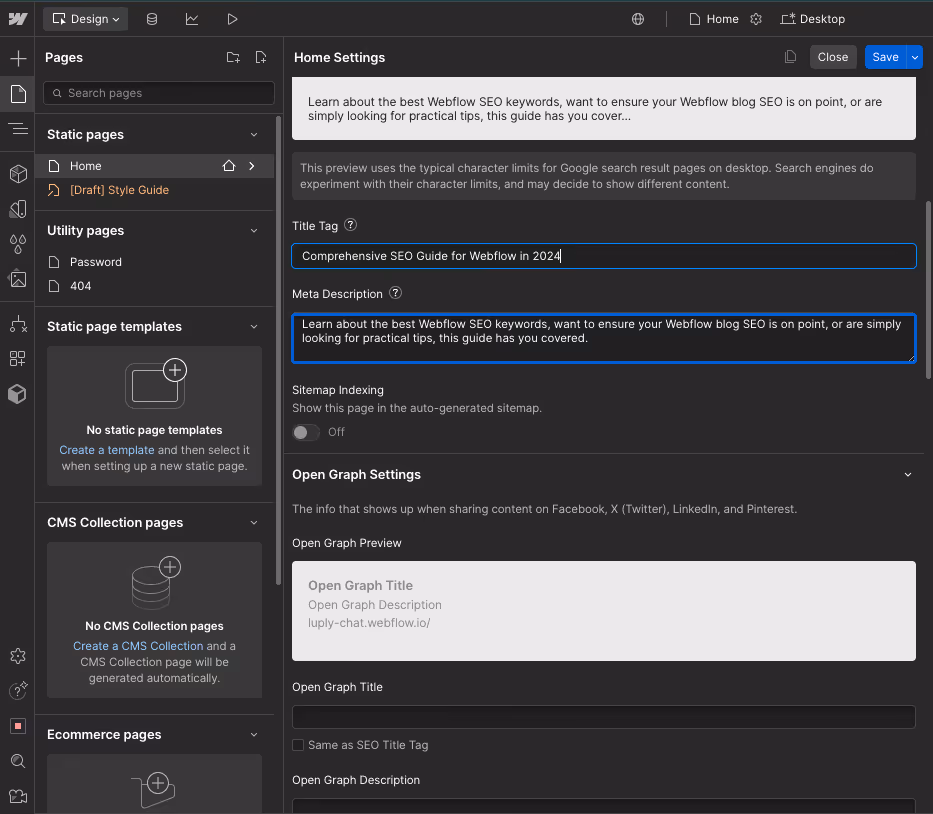Open Home page settings arrow
This screenshot has width=933, height=814.
(x=252, y=166)
